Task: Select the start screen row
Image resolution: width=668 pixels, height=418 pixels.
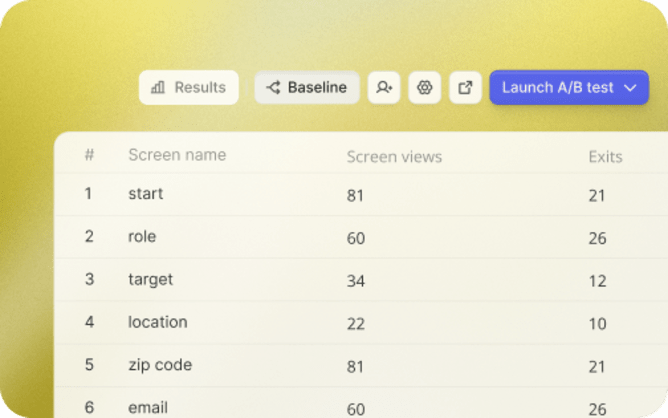Action: pyautogui.click(x=361, y=194)
